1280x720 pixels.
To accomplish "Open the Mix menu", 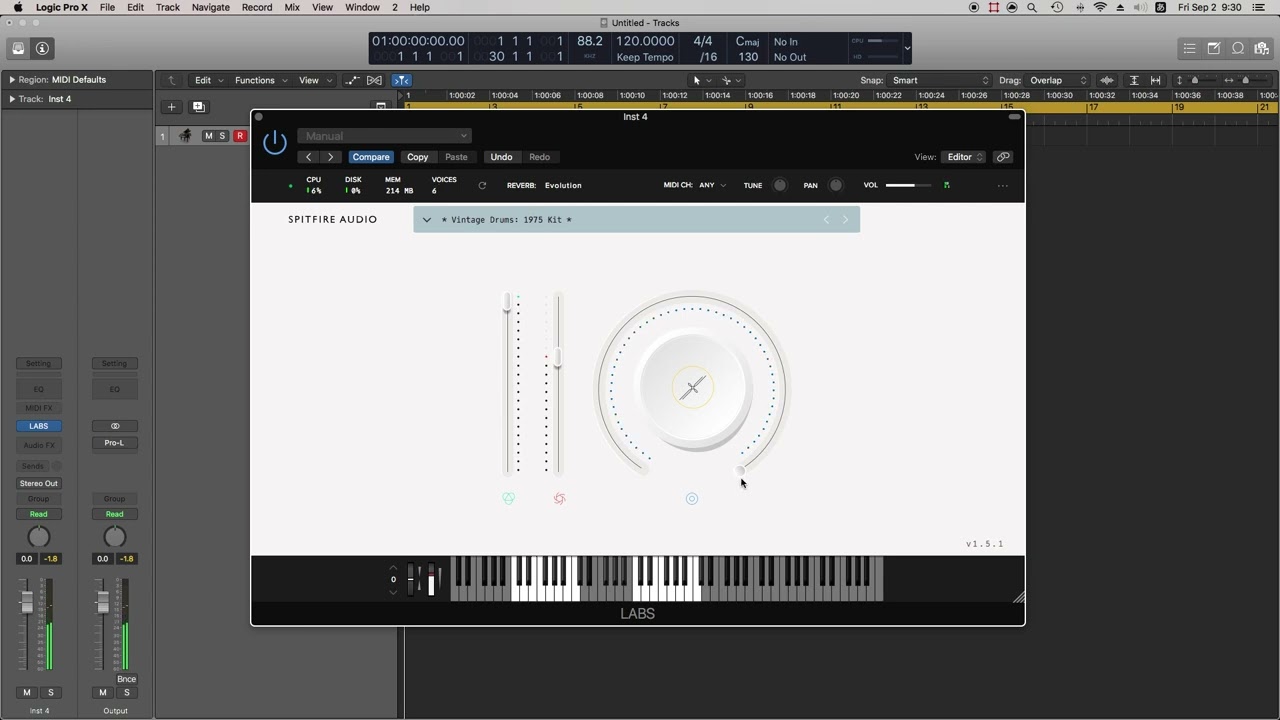I will point(292,7).
